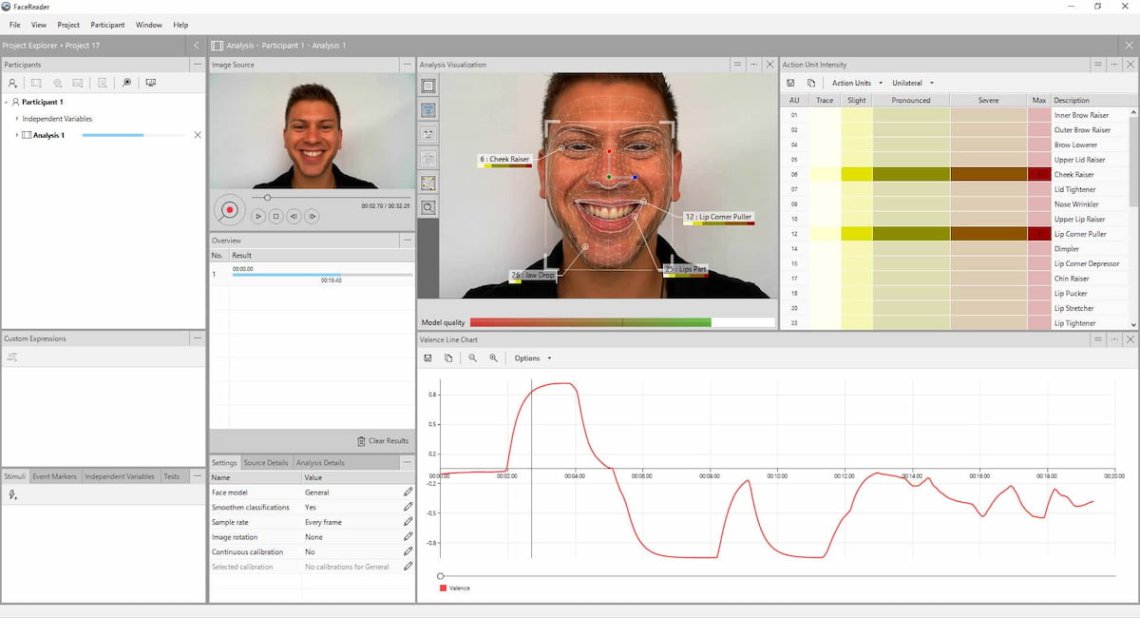Click the add stimulus icon
This screenshot has height=618, width=1140.
[13, 494]
